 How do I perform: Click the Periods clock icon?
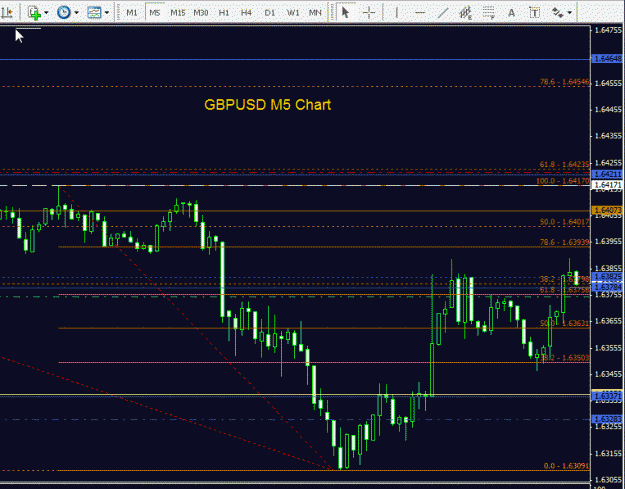pyautogui.click(x=64, y=13)
